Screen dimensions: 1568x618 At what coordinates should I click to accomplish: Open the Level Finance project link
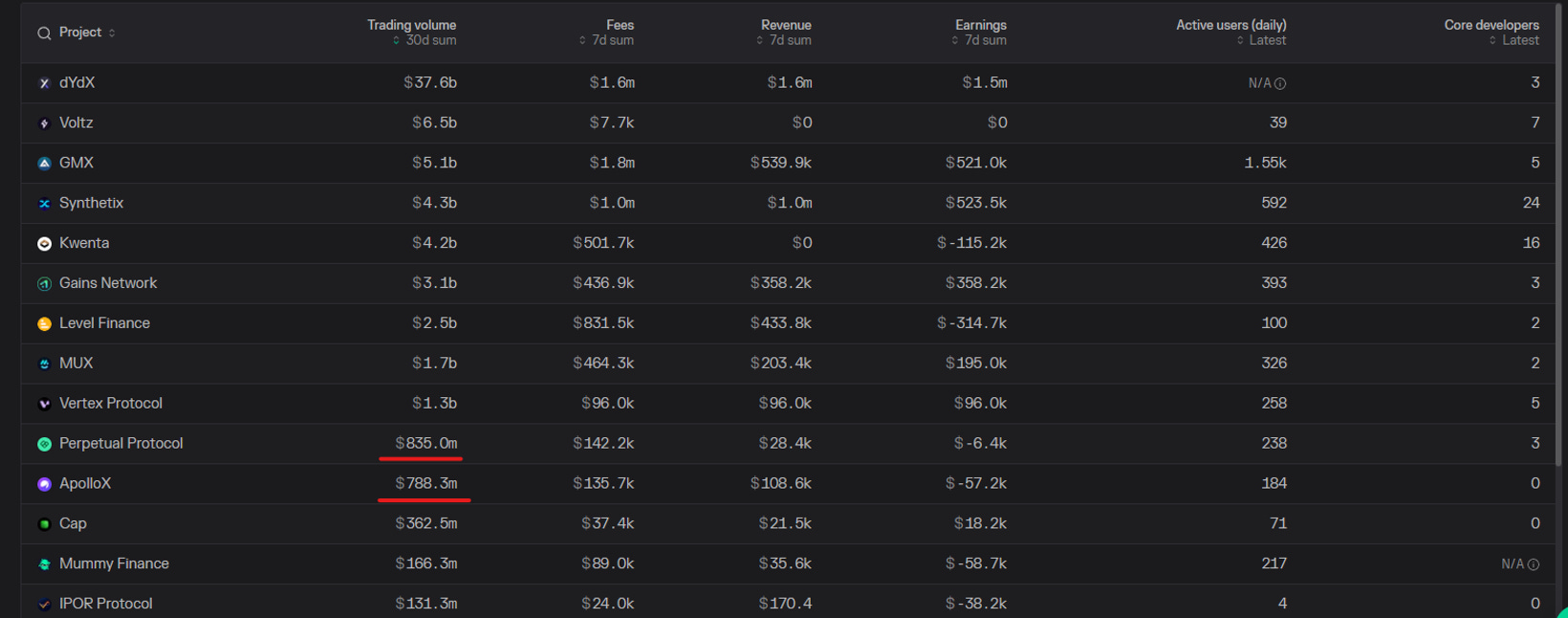[x=104, y=324]
